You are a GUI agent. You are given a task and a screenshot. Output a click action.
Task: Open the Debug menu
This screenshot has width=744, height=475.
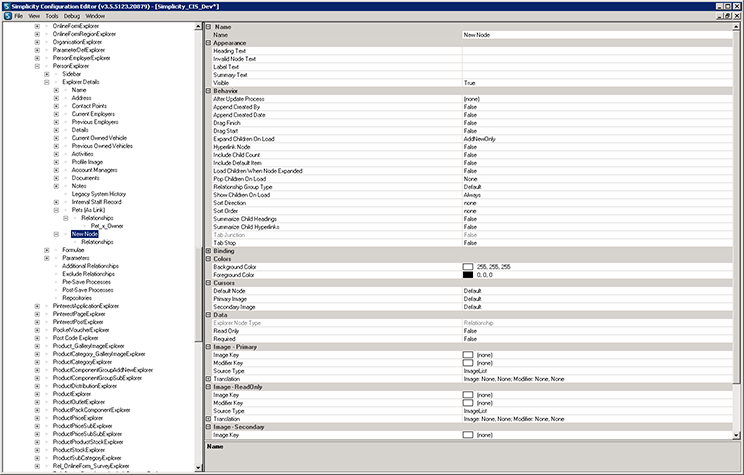click(x=72, y=16)
